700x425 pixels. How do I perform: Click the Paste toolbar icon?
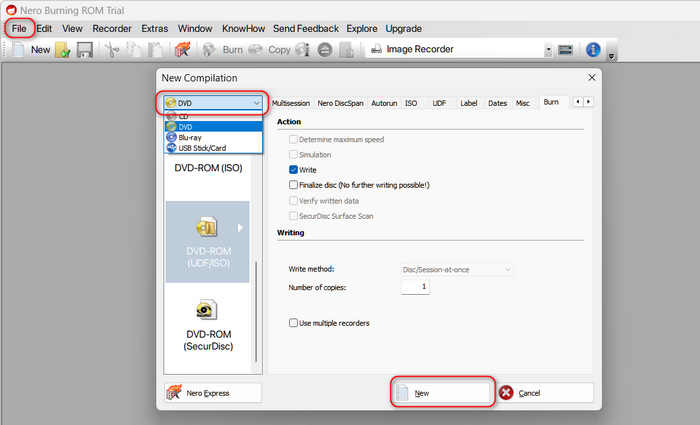pos(155,50)
